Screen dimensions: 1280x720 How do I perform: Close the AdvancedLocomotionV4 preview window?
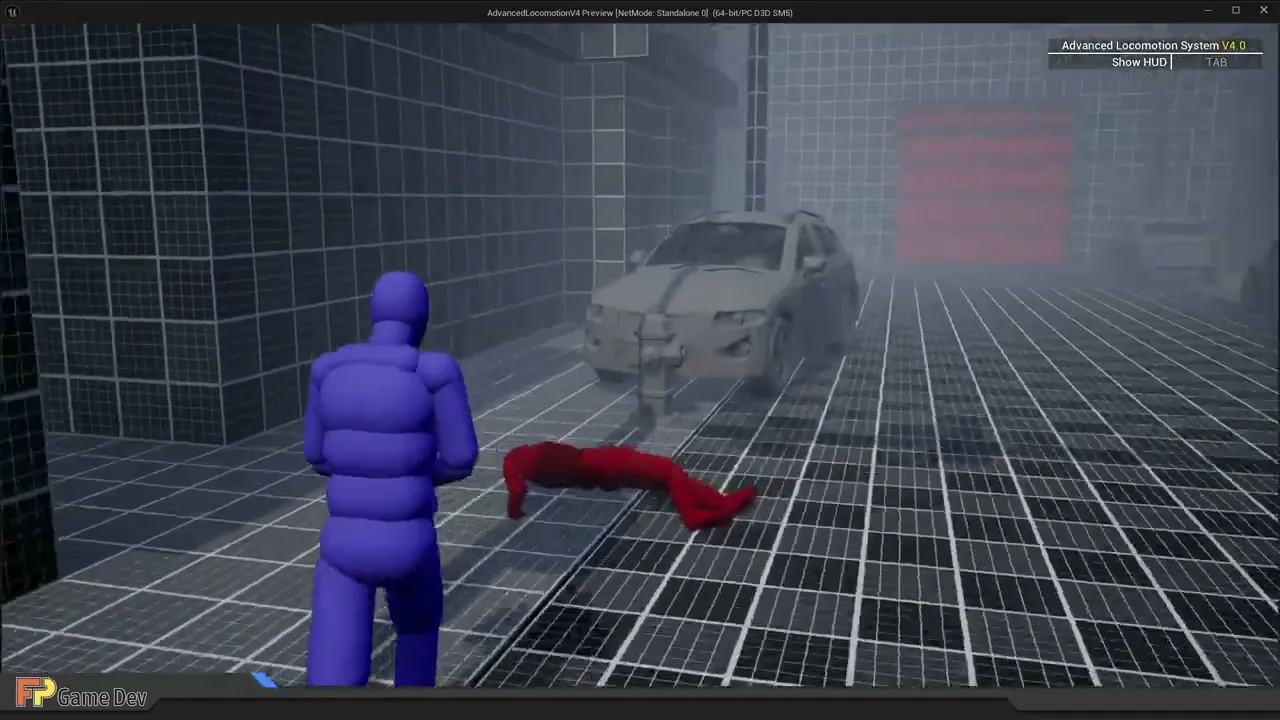tap(1263, 11)
